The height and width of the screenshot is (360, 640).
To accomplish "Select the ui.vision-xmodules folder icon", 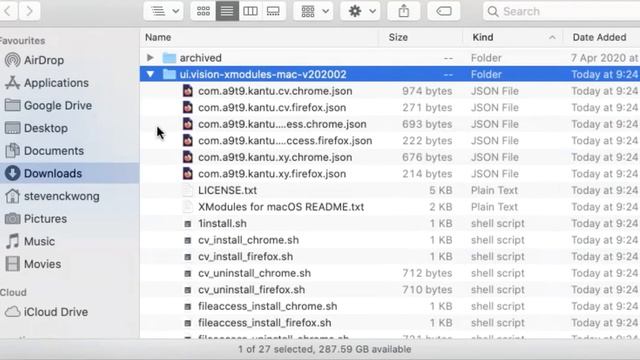I will click(169, 74).
